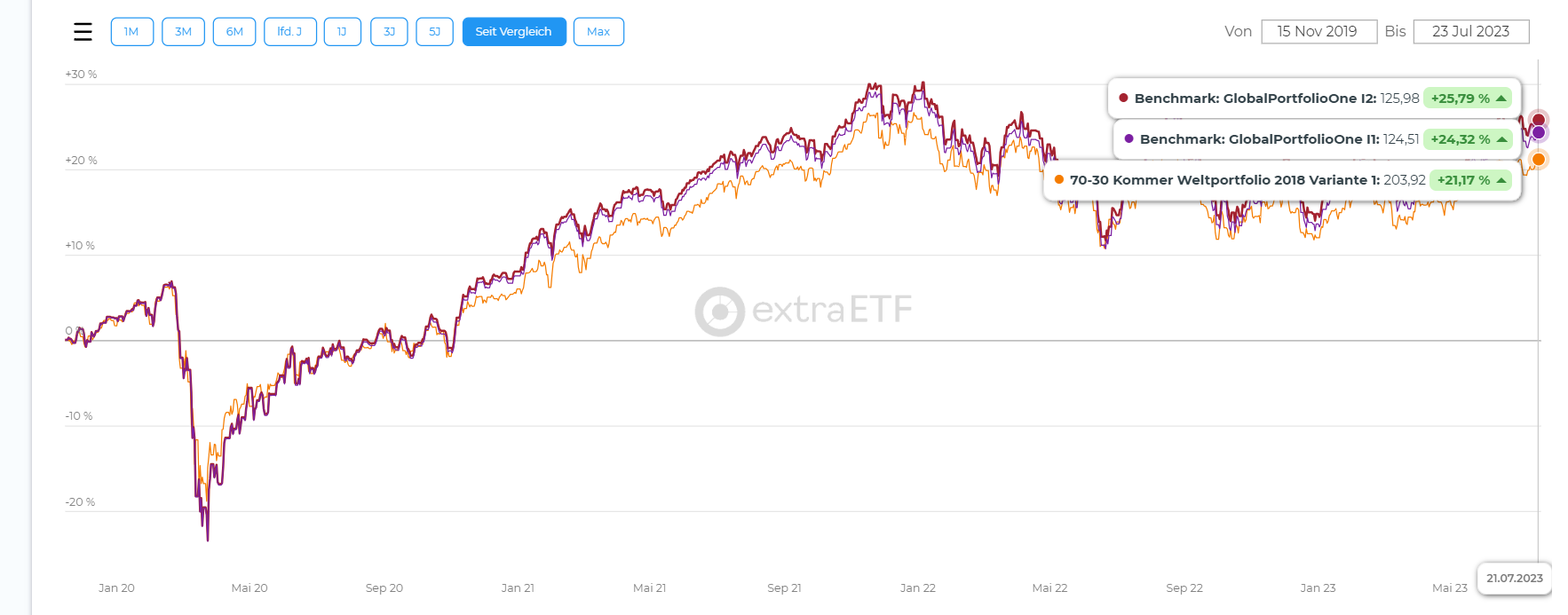
Task: Select the lfd. J range option
Action: [x=289, y=32]
